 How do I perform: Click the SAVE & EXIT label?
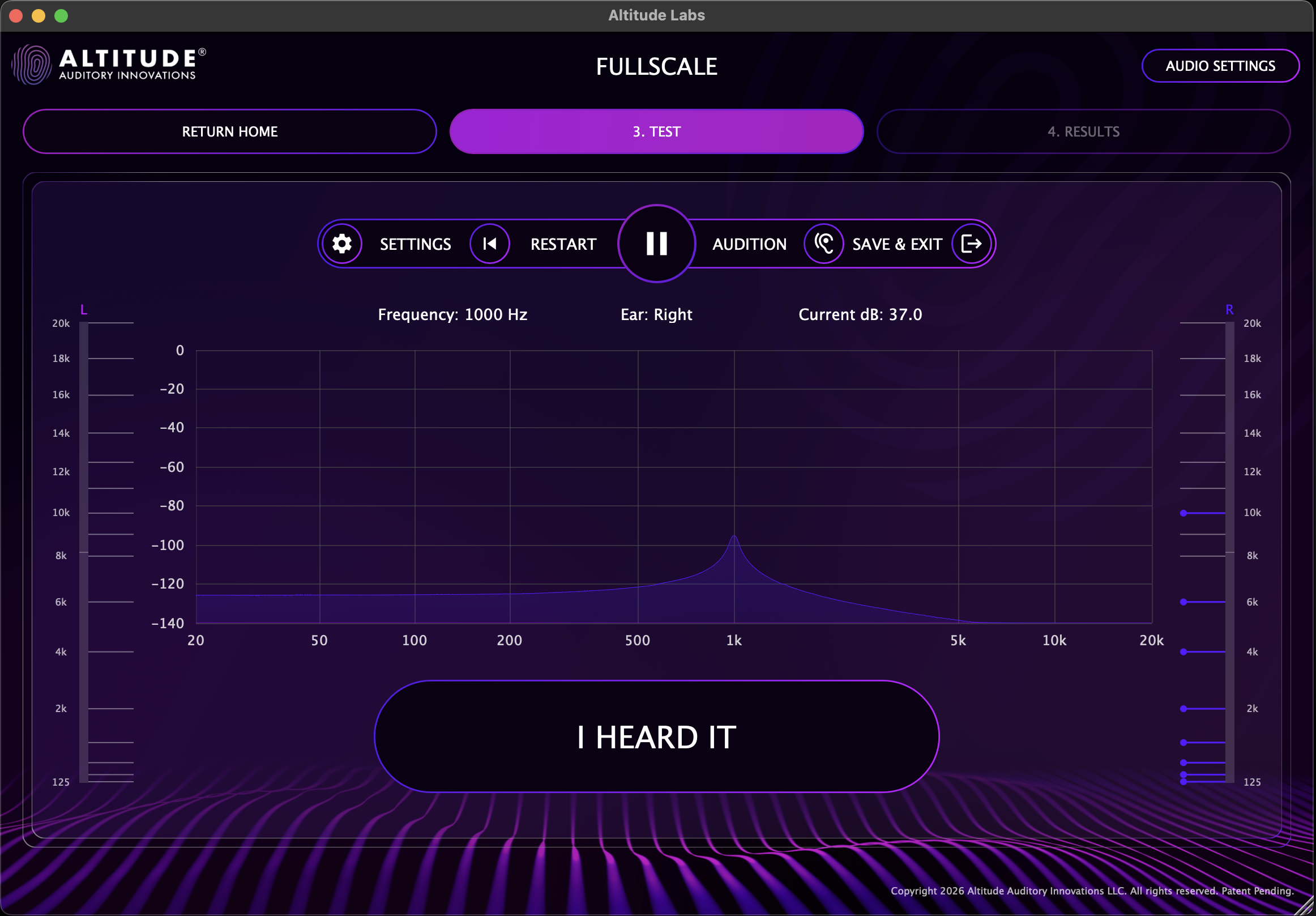(x=896, y=244)
